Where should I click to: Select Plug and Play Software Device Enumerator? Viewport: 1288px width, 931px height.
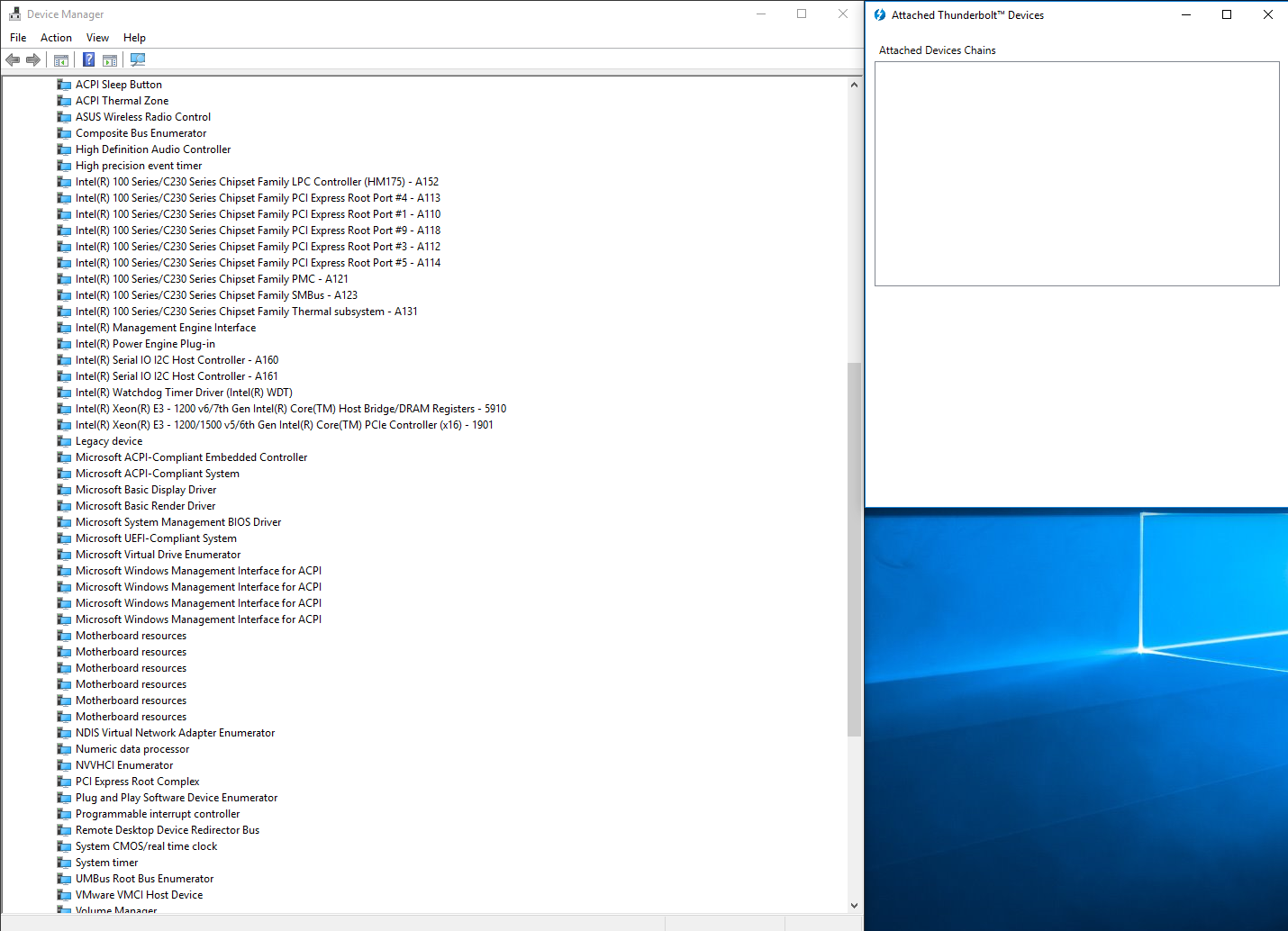(x=177, y=798)
